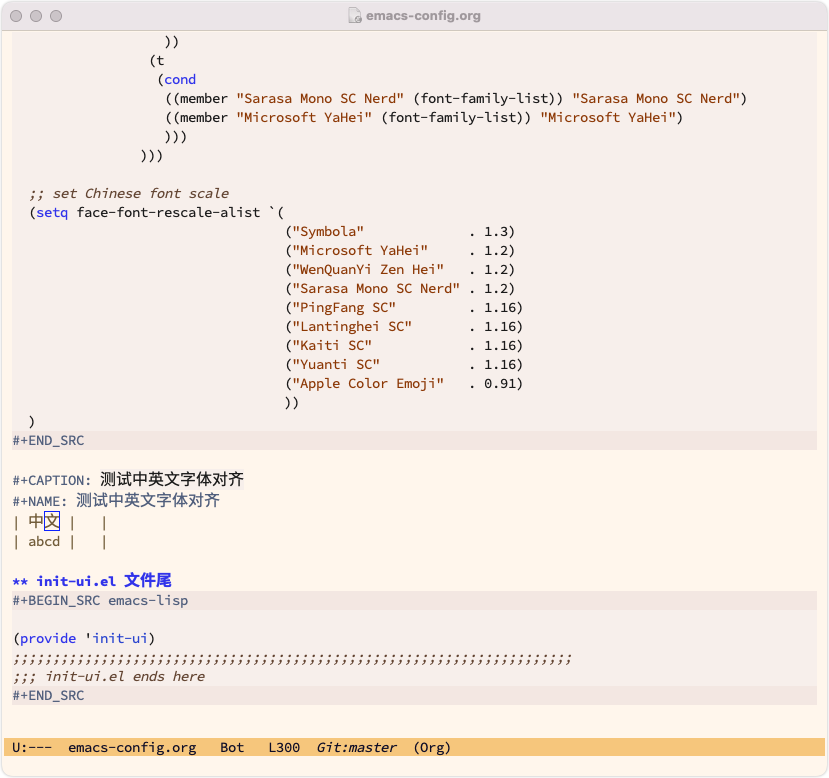The height and width of the screenshot is (778, 829).
Task: Click the 'init-ui symbol
Action: [116, 638]
